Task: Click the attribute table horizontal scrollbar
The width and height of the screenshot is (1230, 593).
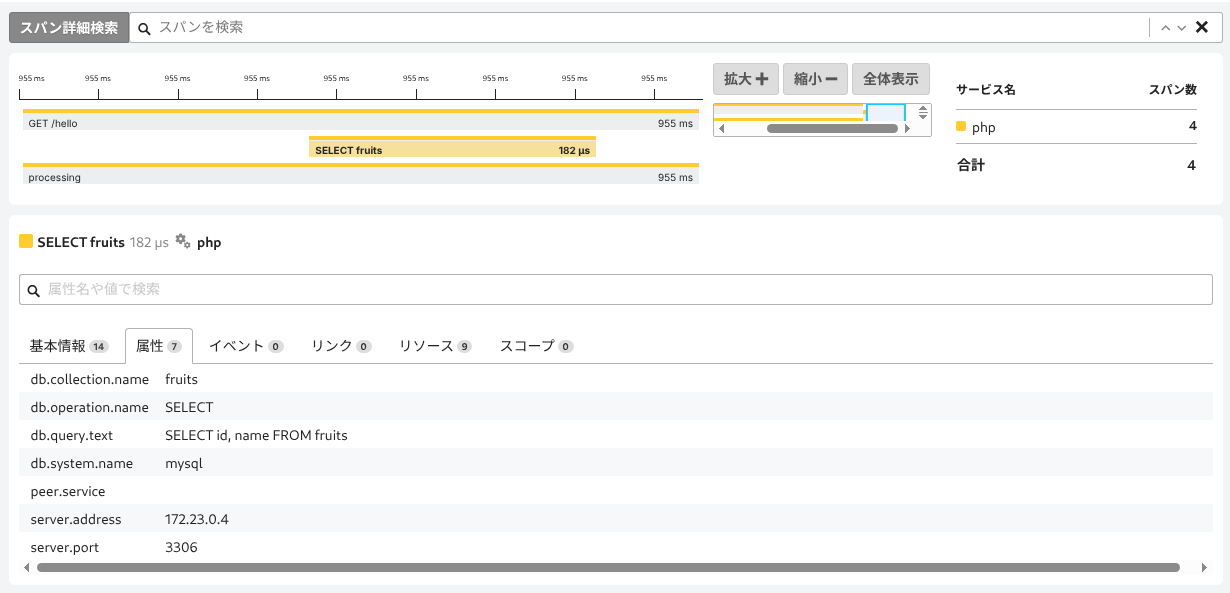Action: (608, 568)
